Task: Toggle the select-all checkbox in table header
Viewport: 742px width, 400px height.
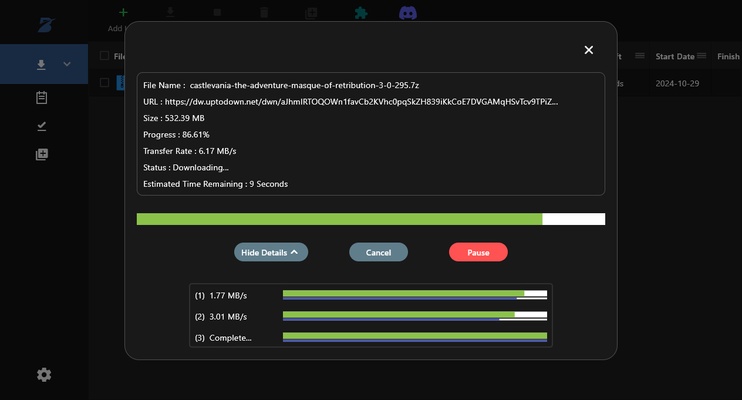Action: (105, 57)
